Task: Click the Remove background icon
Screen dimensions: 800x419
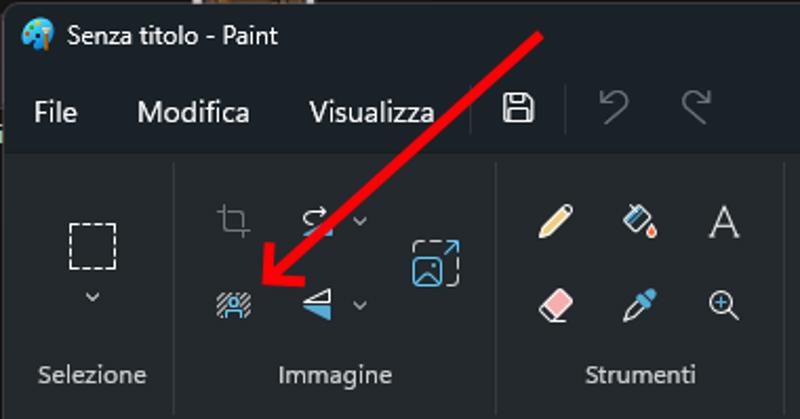Action: [x=234, y=305]
